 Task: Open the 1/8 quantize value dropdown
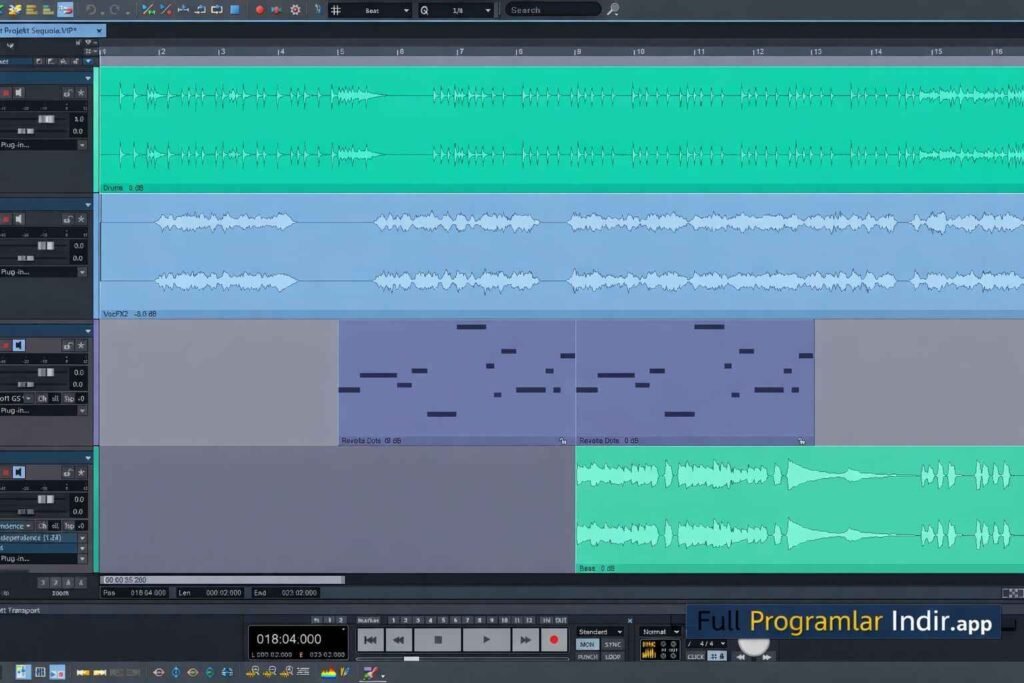pos(487,10)
